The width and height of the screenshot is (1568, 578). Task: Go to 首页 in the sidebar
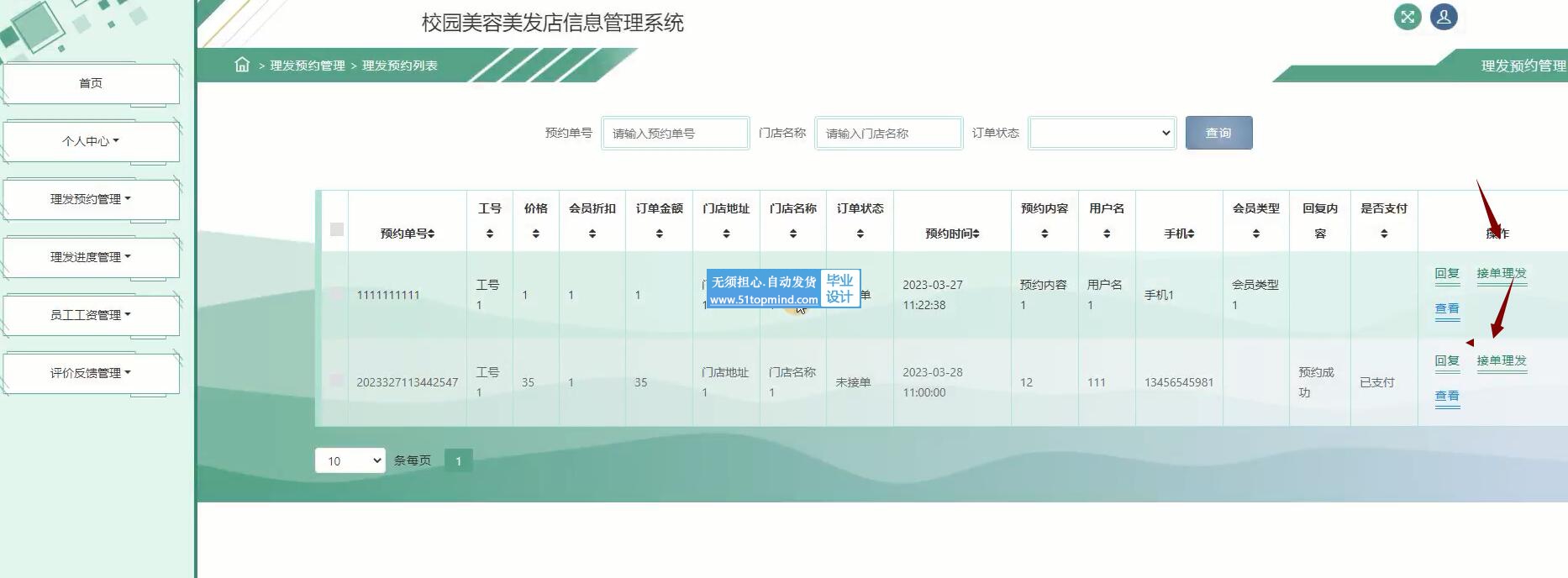click(x=91, y=83)
